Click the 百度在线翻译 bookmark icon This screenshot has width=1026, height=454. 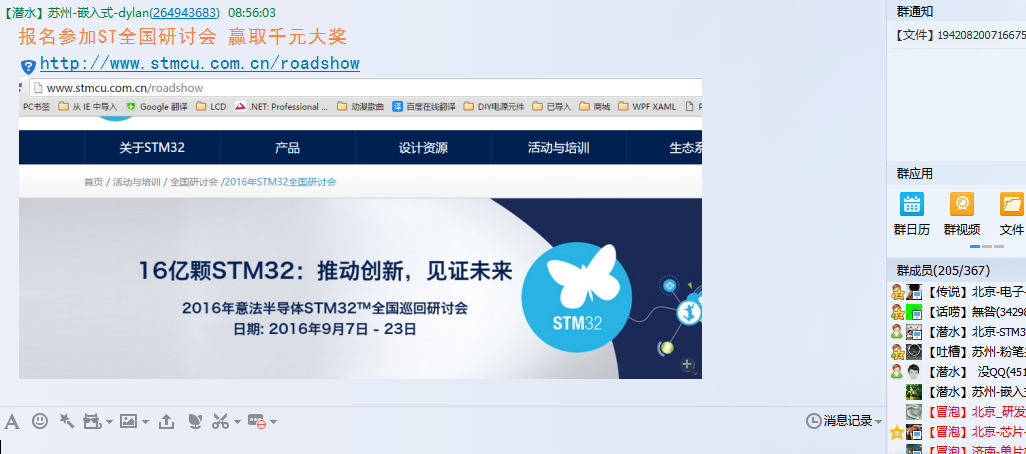(x=397, y=107)
